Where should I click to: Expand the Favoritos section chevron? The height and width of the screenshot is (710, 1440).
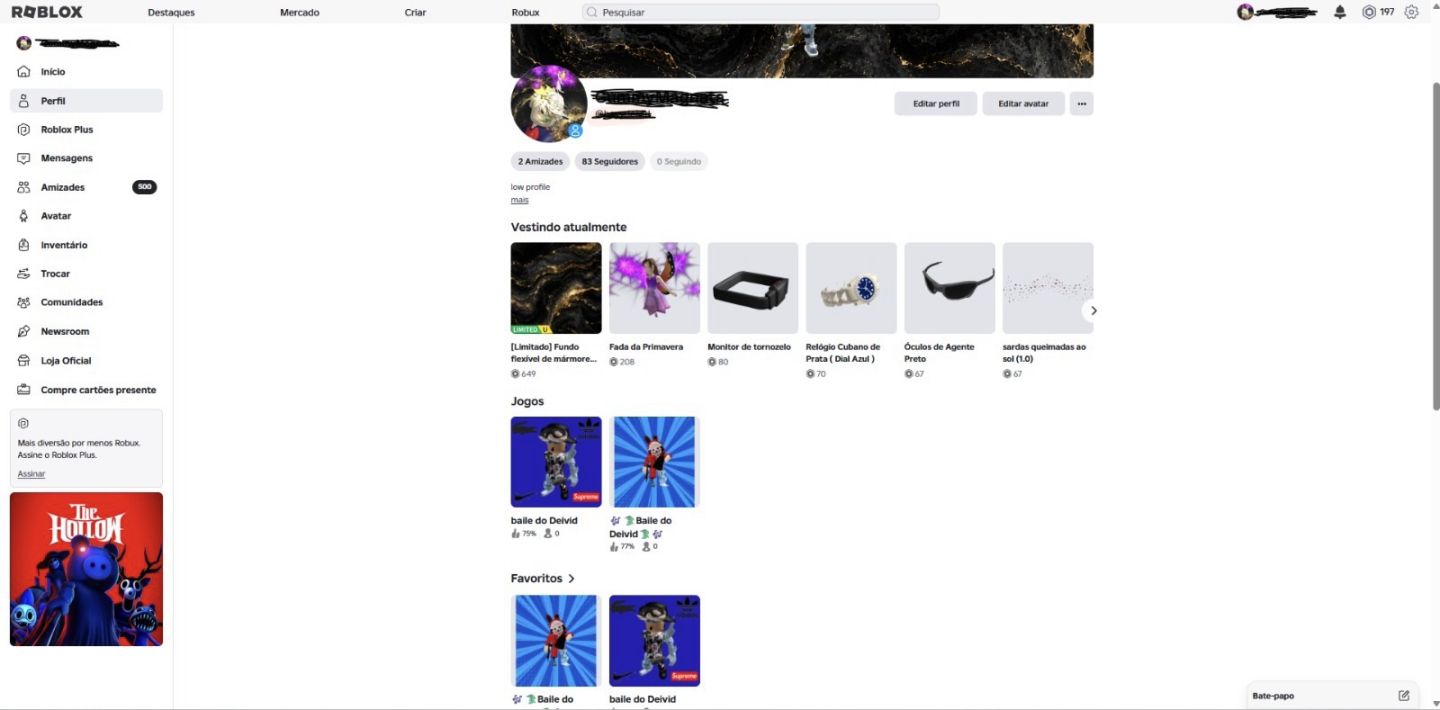pyautogui.click(x=572, y=578)
